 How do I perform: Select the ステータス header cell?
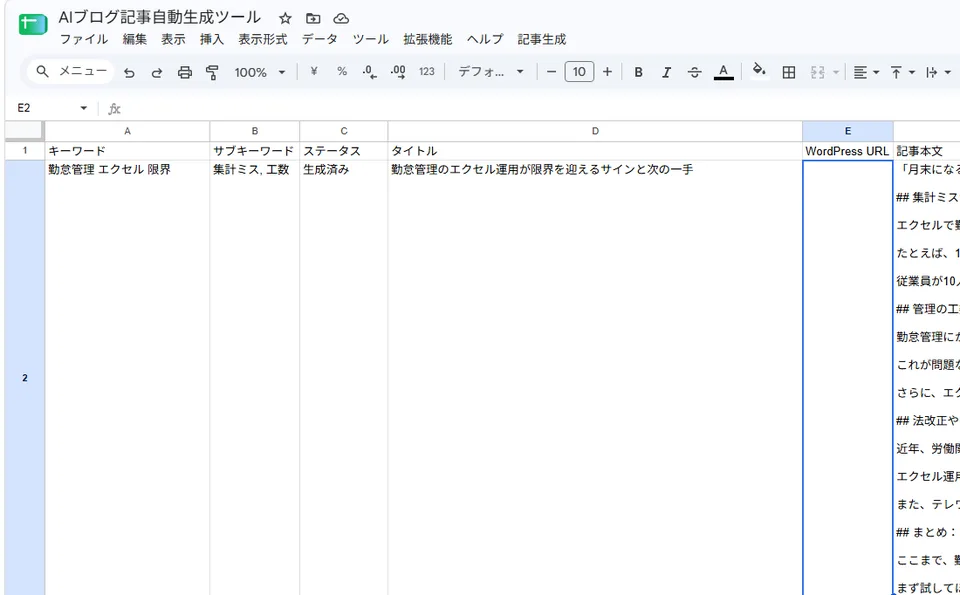point(343,151)
